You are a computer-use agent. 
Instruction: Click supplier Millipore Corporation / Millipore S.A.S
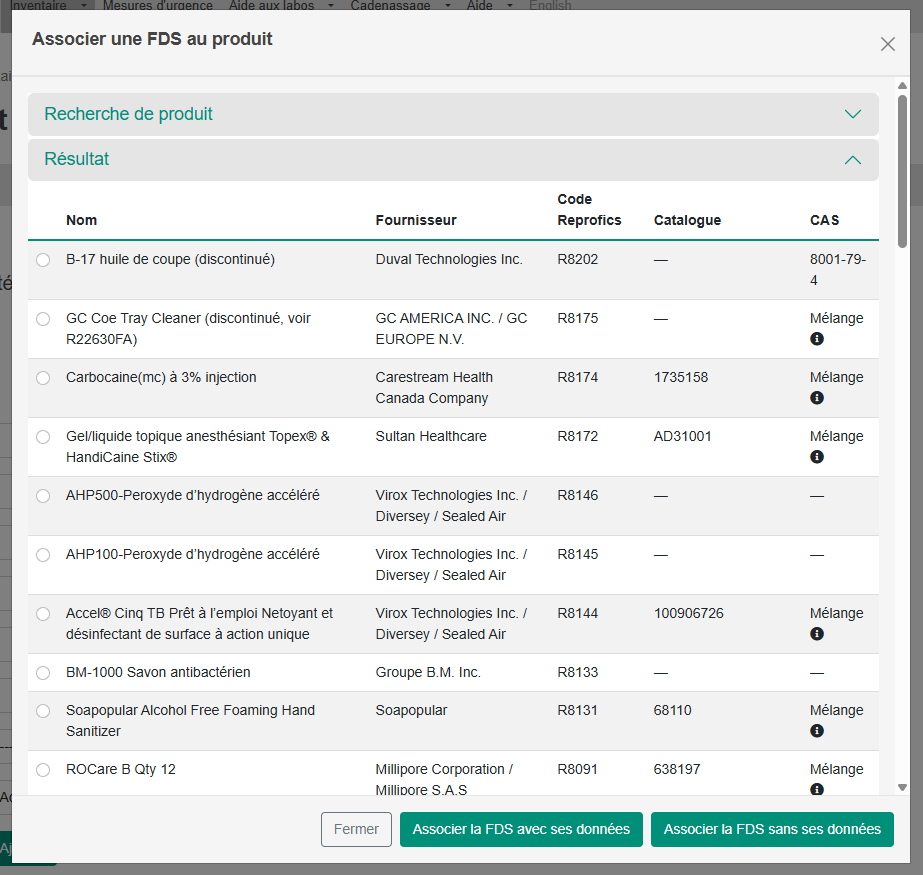point(444,779)
